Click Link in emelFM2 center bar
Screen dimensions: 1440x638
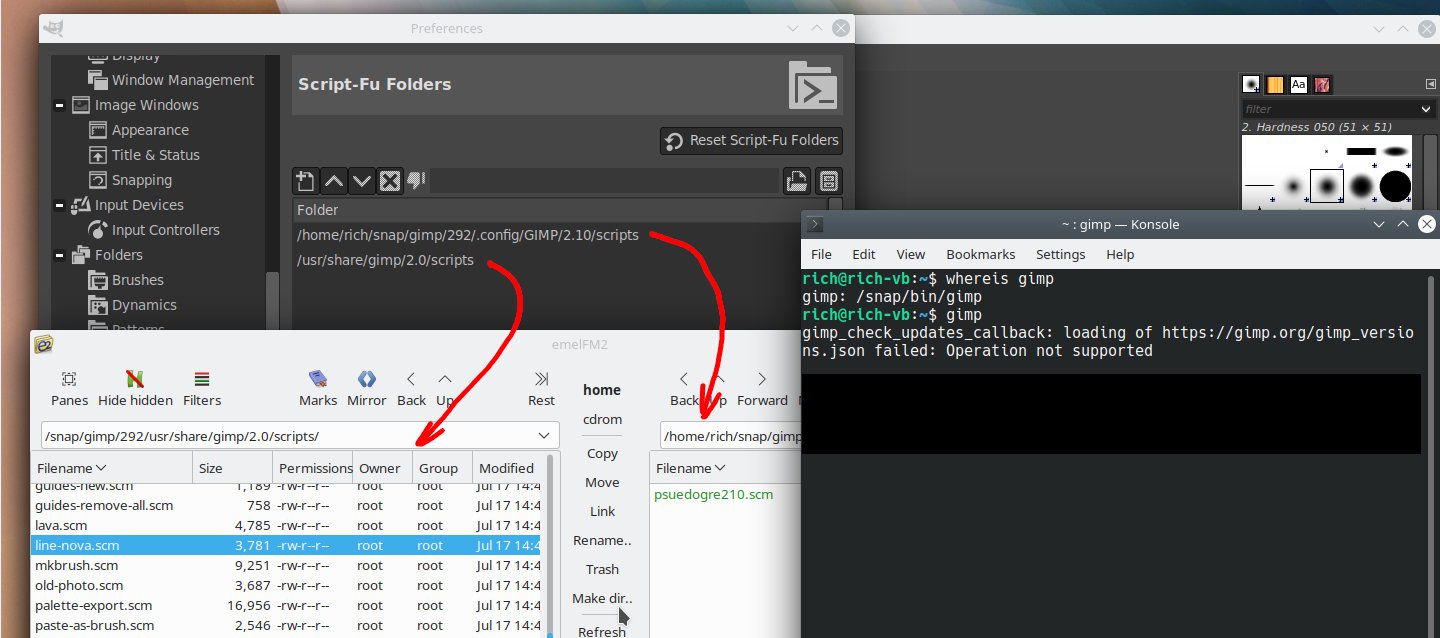click(x=602, y=511)
